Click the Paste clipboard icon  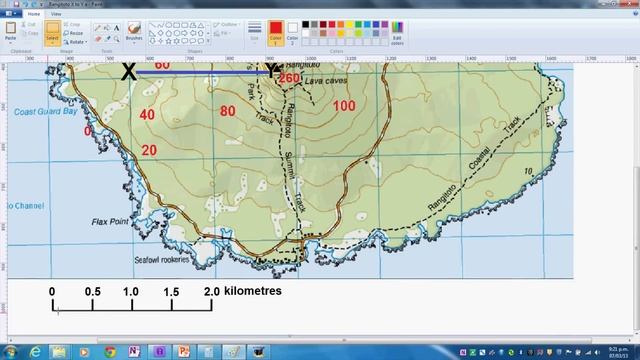11,28
